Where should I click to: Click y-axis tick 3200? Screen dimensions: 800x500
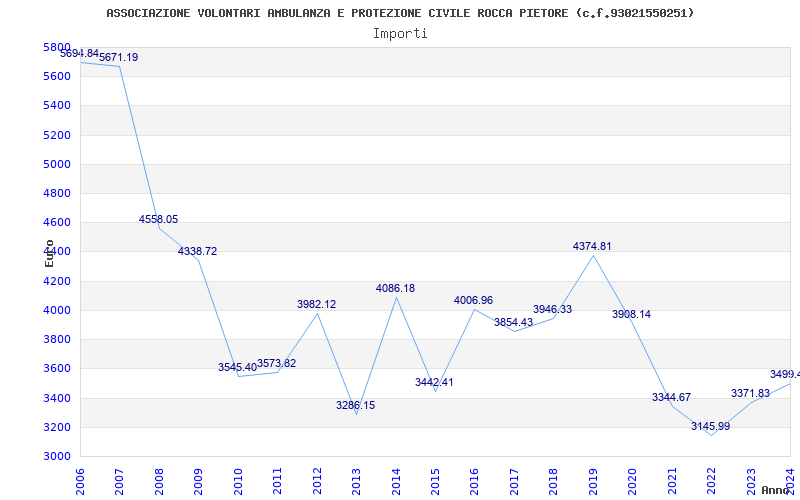click(57, 427)
